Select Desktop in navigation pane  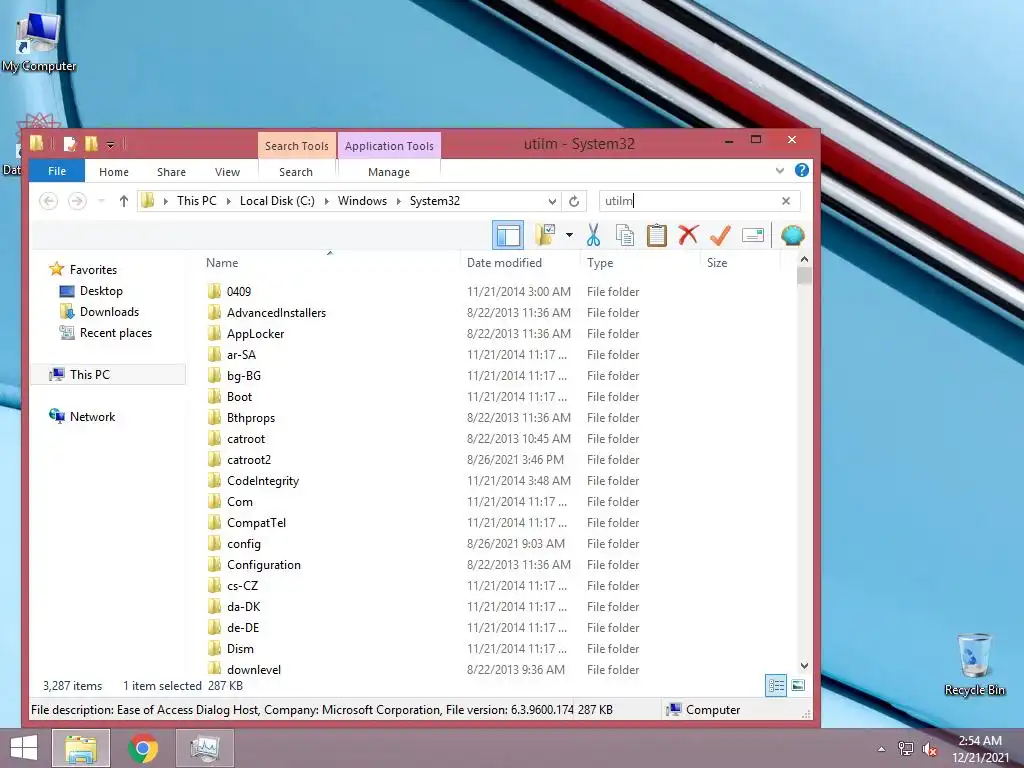[x=101, y=291]
